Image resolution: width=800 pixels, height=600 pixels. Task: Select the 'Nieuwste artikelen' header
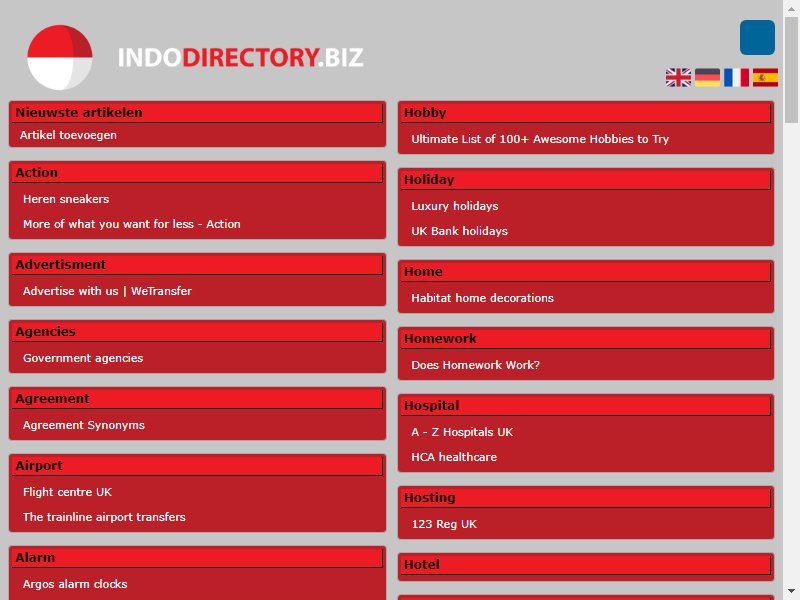click(197, 113)
